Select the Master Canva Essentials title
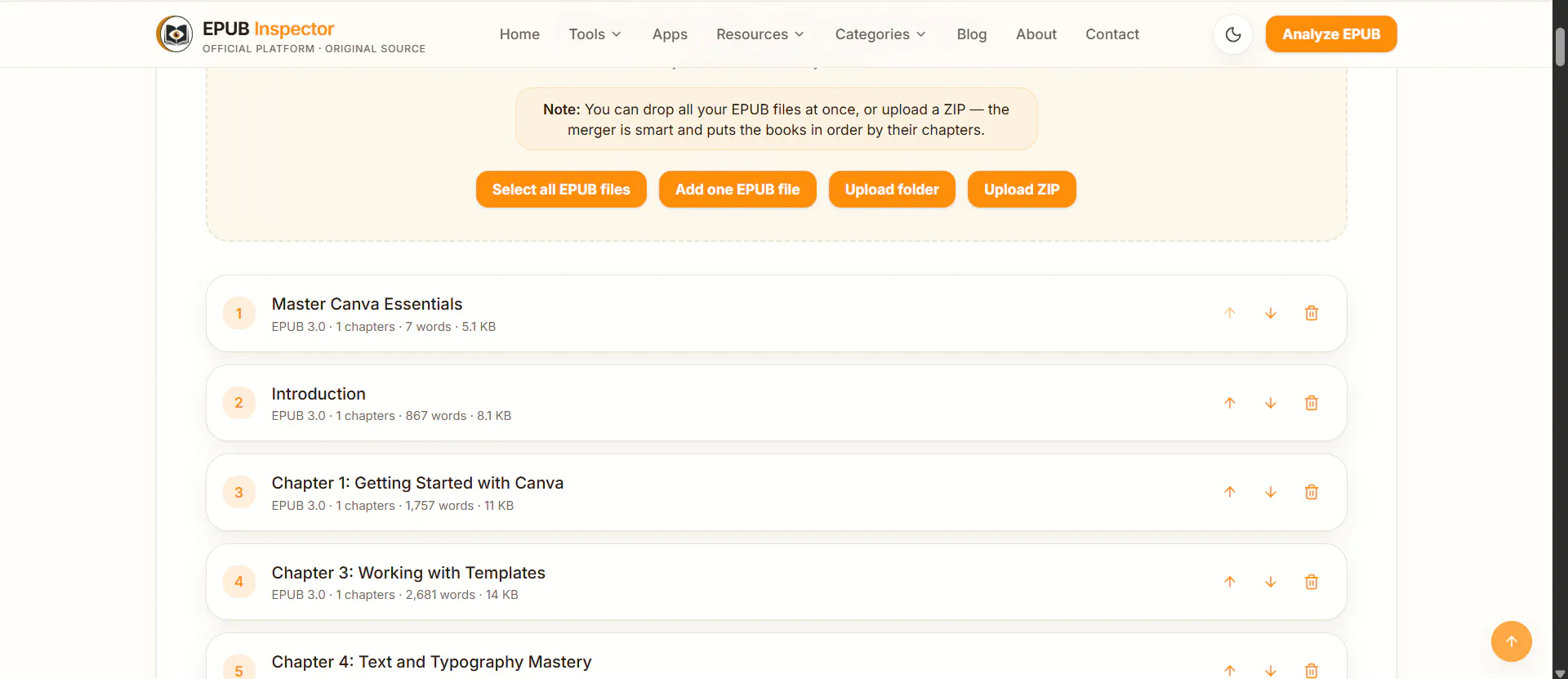Screen dimensions: 1568x679 point(367,304)
